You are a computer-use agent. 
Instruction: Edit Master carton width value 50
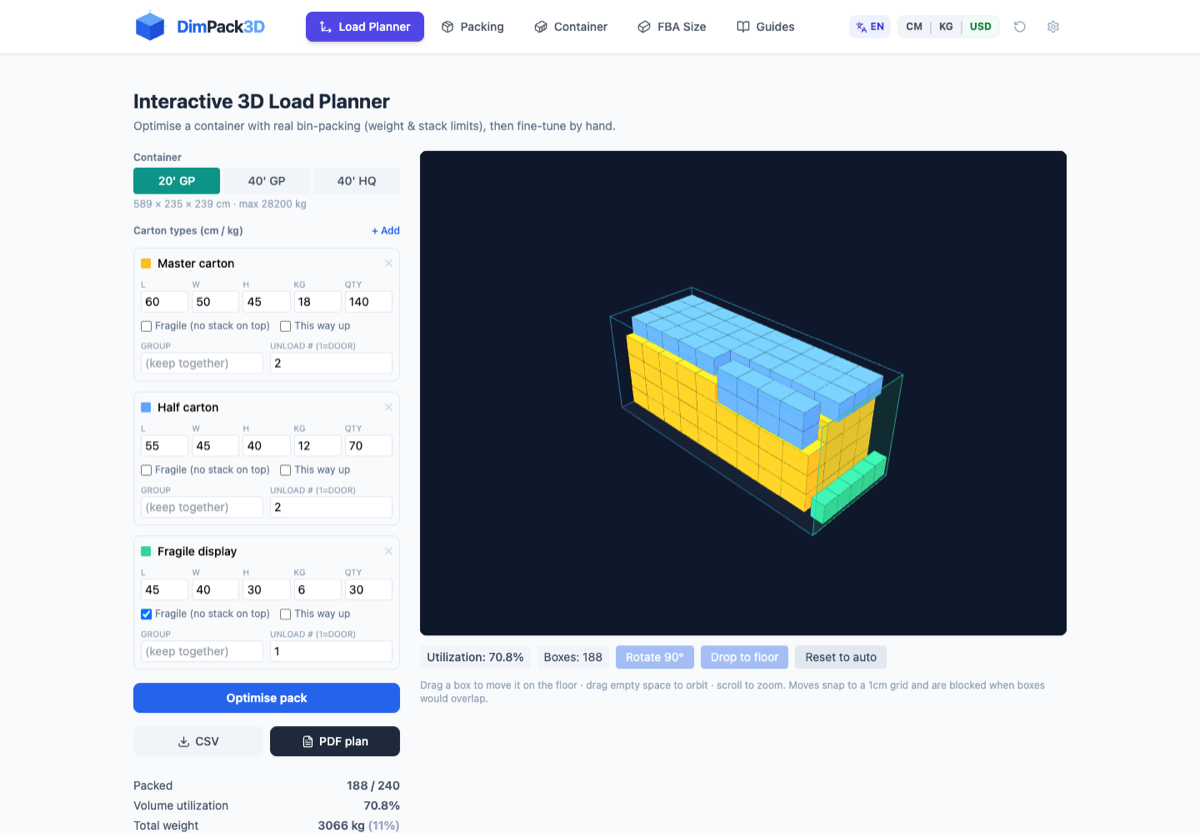pos(215,302)
